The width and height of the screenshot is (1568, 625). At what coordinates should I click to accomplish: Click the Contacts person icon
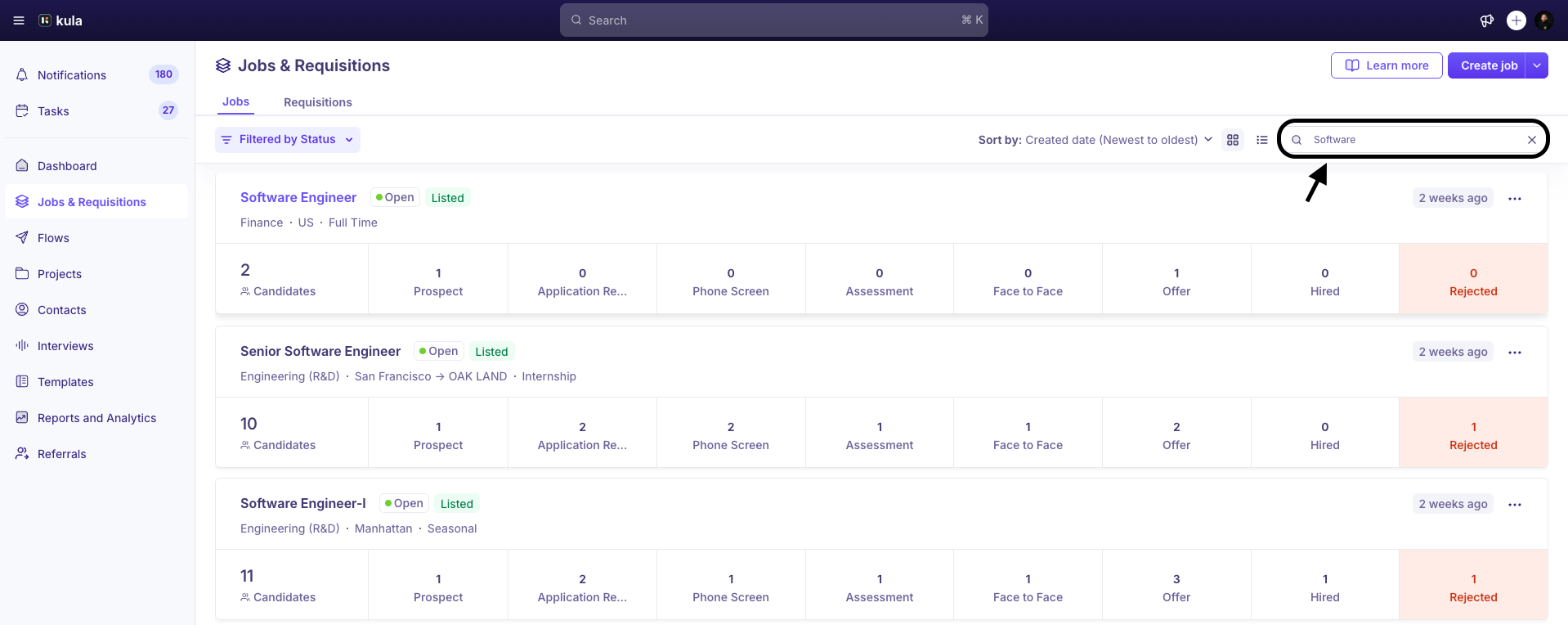tap(22, 309)
